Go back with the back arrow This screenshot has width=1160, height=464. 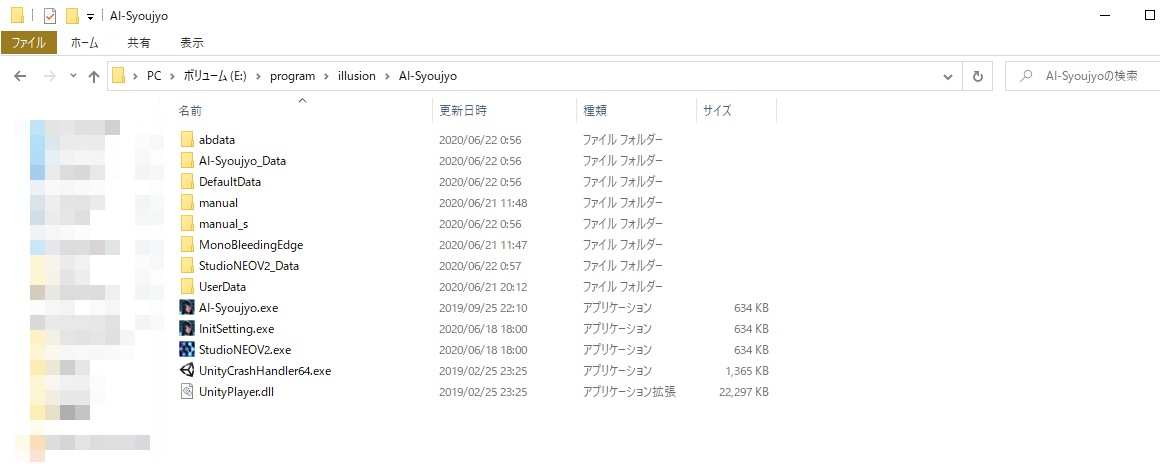pyautogui.click(x=20, y=75)
